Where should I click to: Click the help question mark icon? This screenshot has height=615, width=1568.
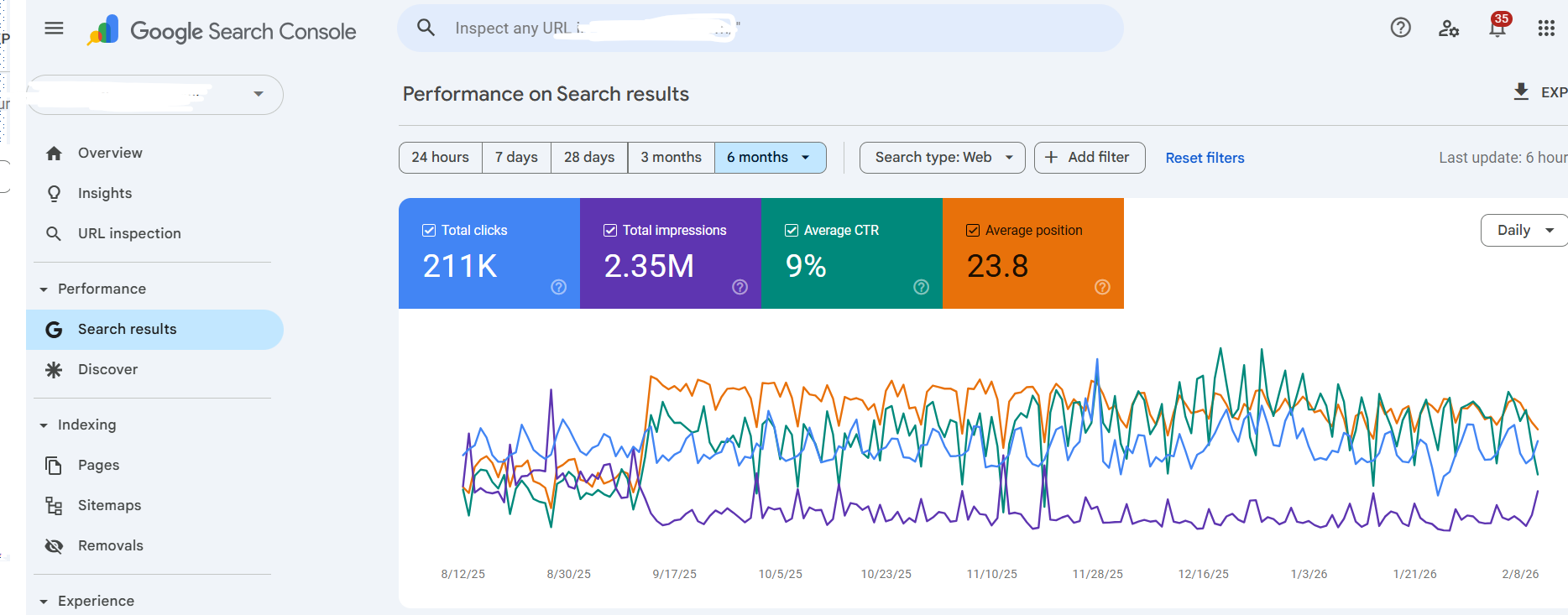1400,29
